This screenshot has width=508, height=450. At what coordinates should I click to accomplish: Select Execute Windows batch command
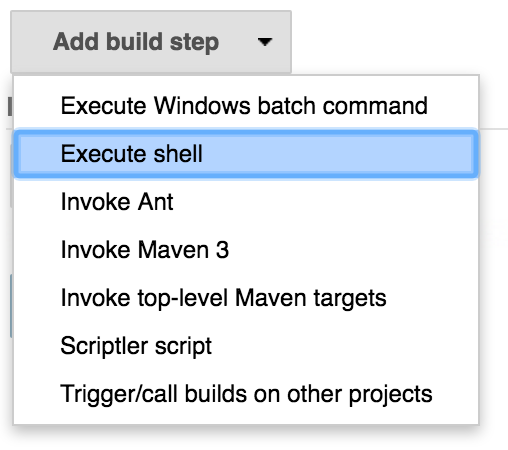coord(246,106)
